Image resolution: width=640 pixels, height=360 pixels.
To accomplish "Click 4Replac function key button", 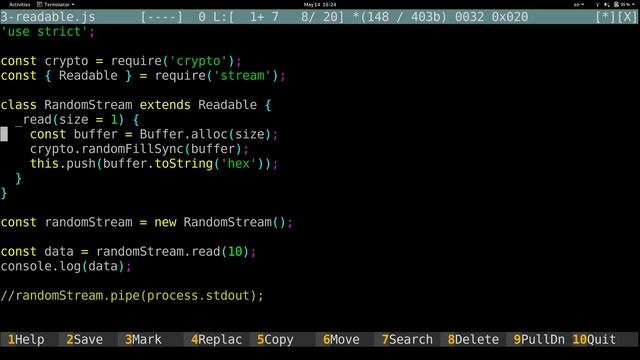I will tap(216, 340).
